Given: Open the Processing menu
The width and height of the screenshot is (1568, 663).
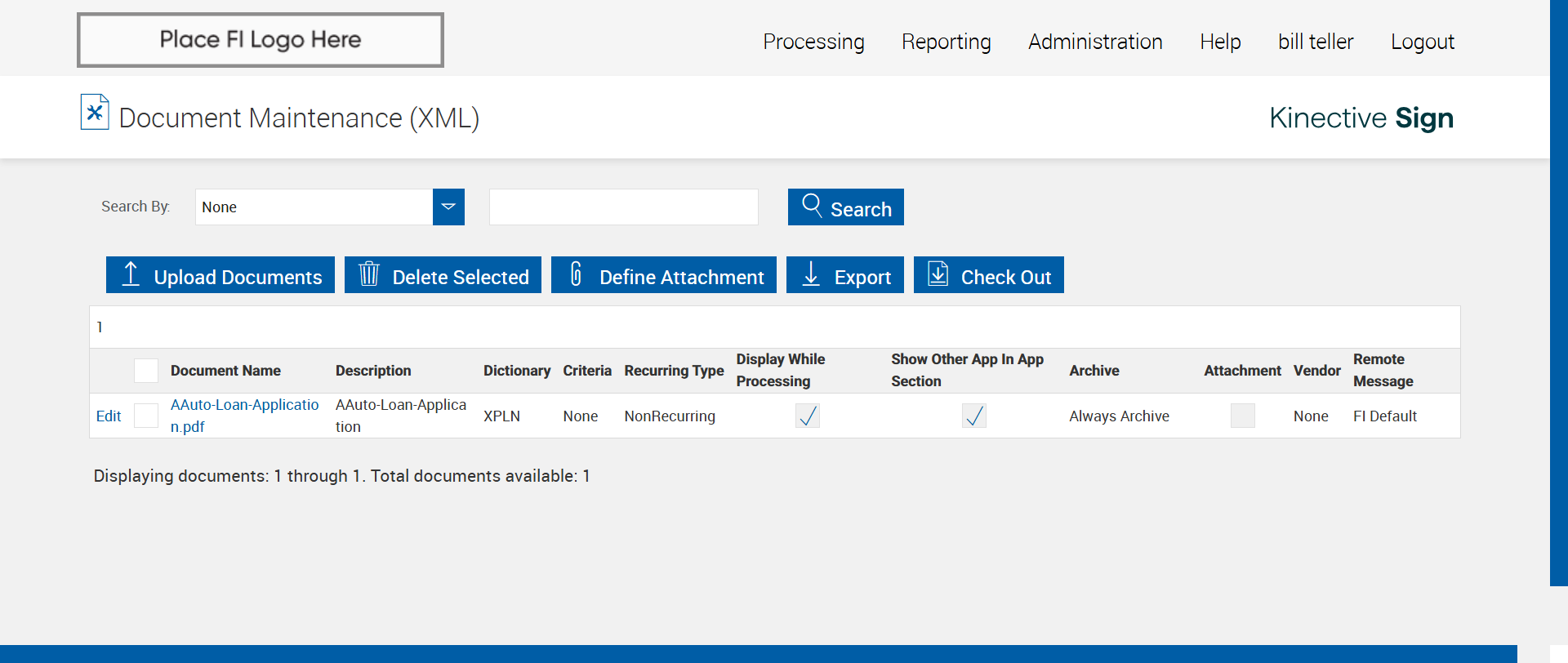Looking at the screenshot, I should click(813, 42).
